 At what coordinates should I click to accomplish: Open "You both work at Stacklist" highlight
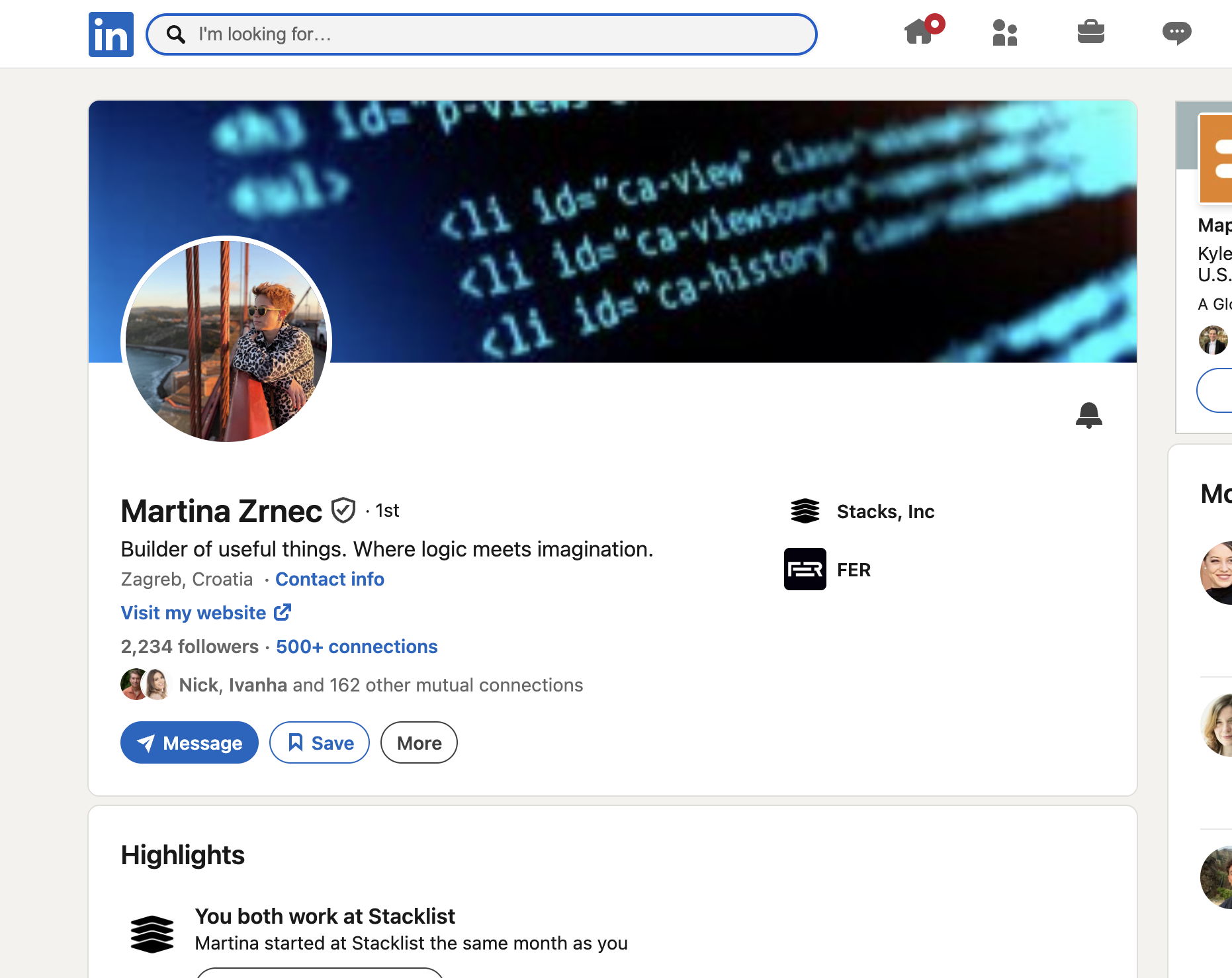(325, 916)
